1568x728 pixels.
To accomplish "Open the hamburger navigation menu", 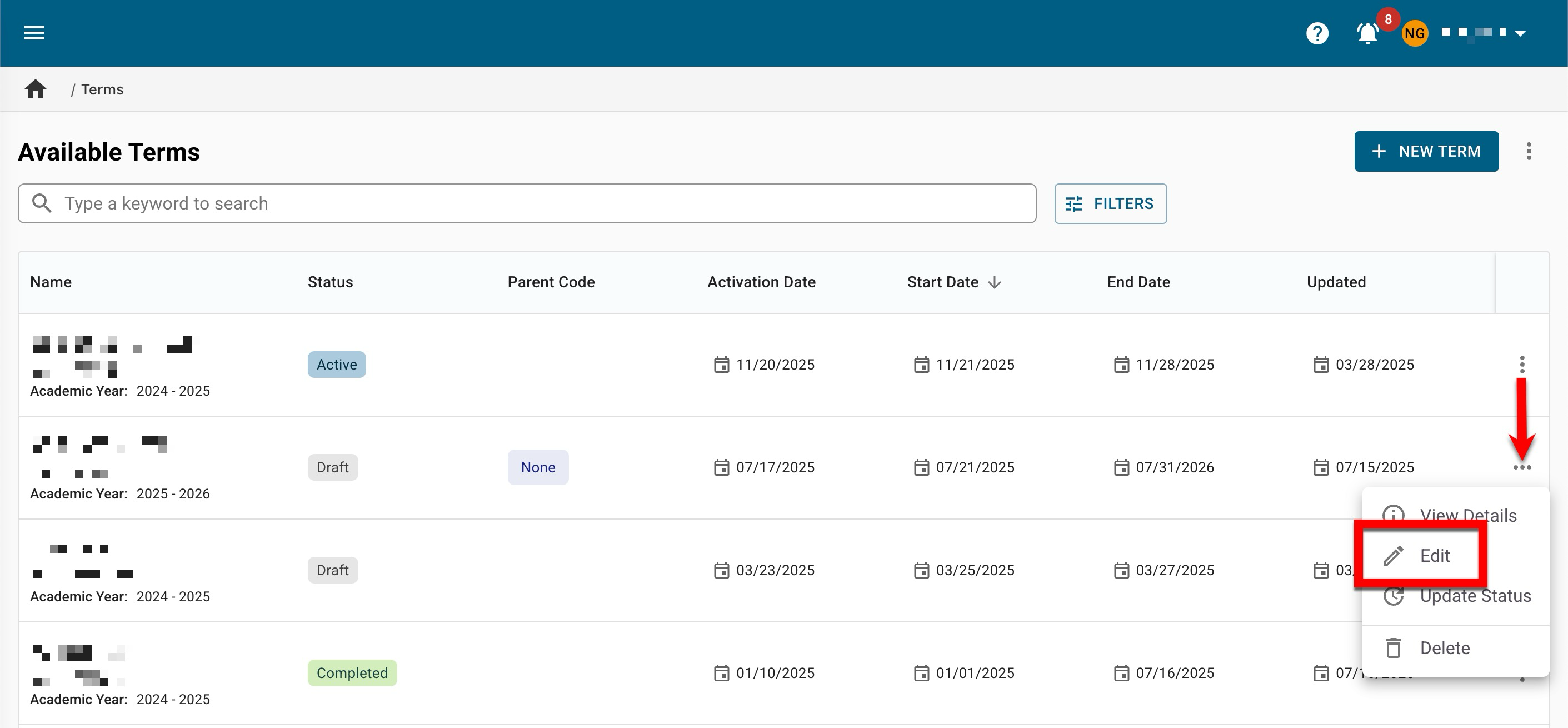I will pos(34,33).
